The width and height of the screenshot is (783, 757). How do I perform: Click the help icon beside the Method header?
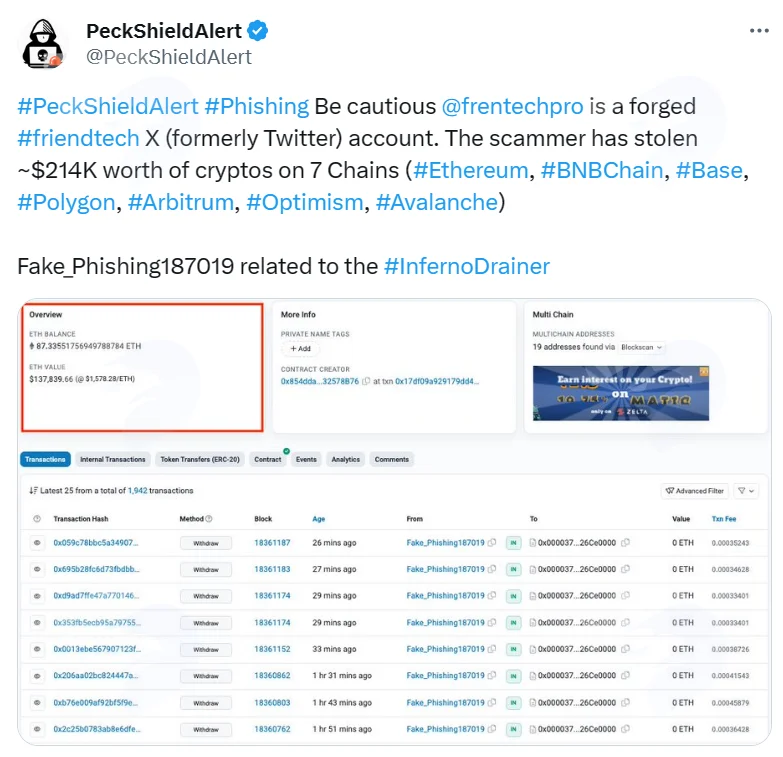[209, 519]
